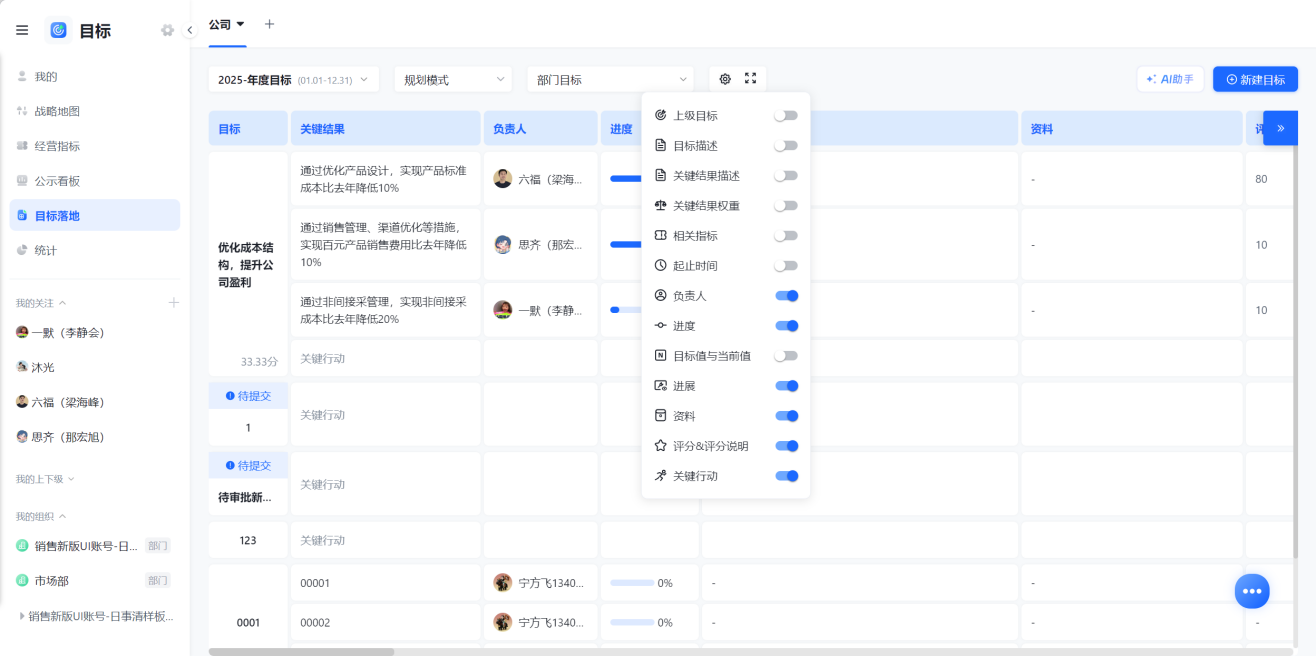Click progress bar in 六福 row
Screen dimensions: 1316x656
click(x=626, y=179)
